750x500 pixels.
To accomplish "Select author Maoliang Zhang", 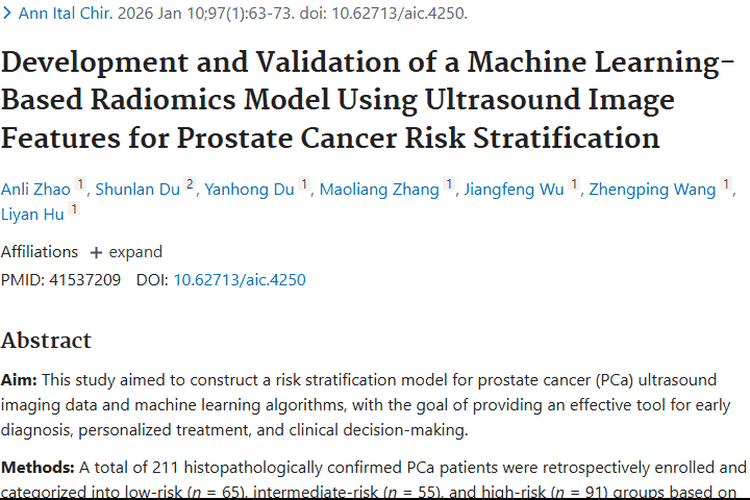I will [x=380, y=190].
